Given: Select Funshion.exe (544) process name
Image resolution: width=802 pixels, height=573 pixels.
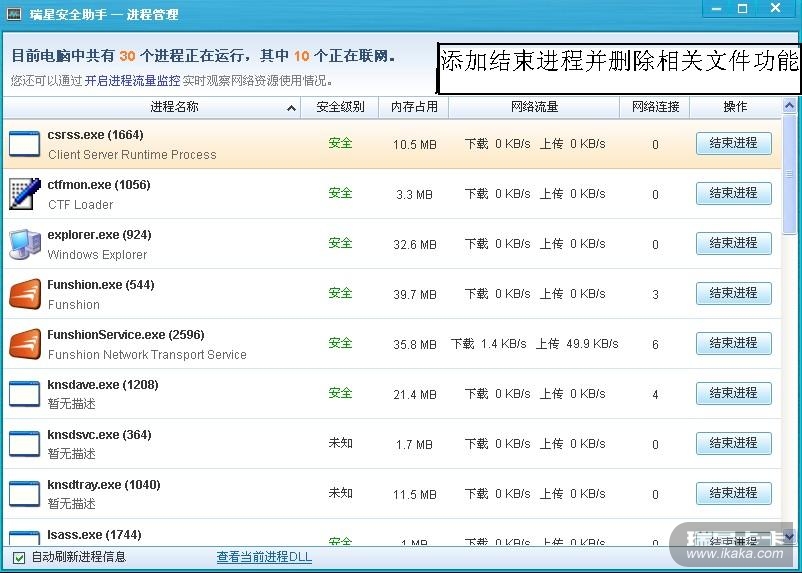Looking at the screenshot, I should tap(101, 285).
